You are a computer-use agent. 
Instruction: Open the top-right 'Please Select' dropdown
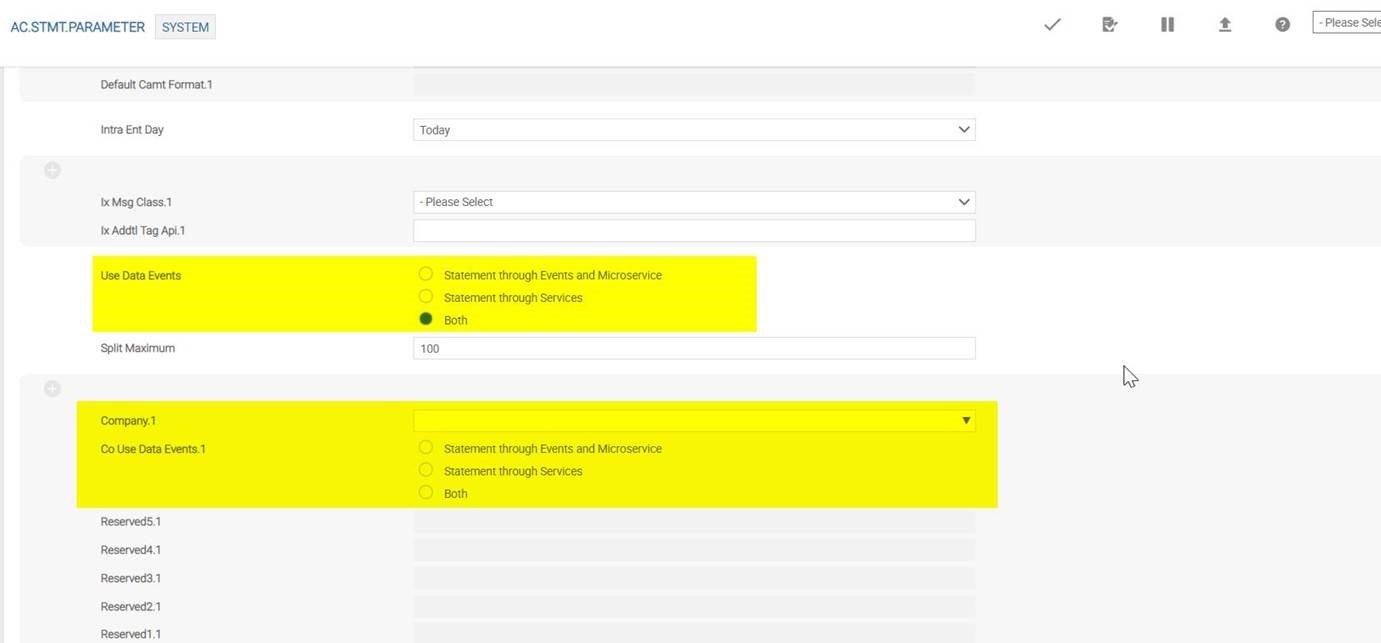[1346, 23]
